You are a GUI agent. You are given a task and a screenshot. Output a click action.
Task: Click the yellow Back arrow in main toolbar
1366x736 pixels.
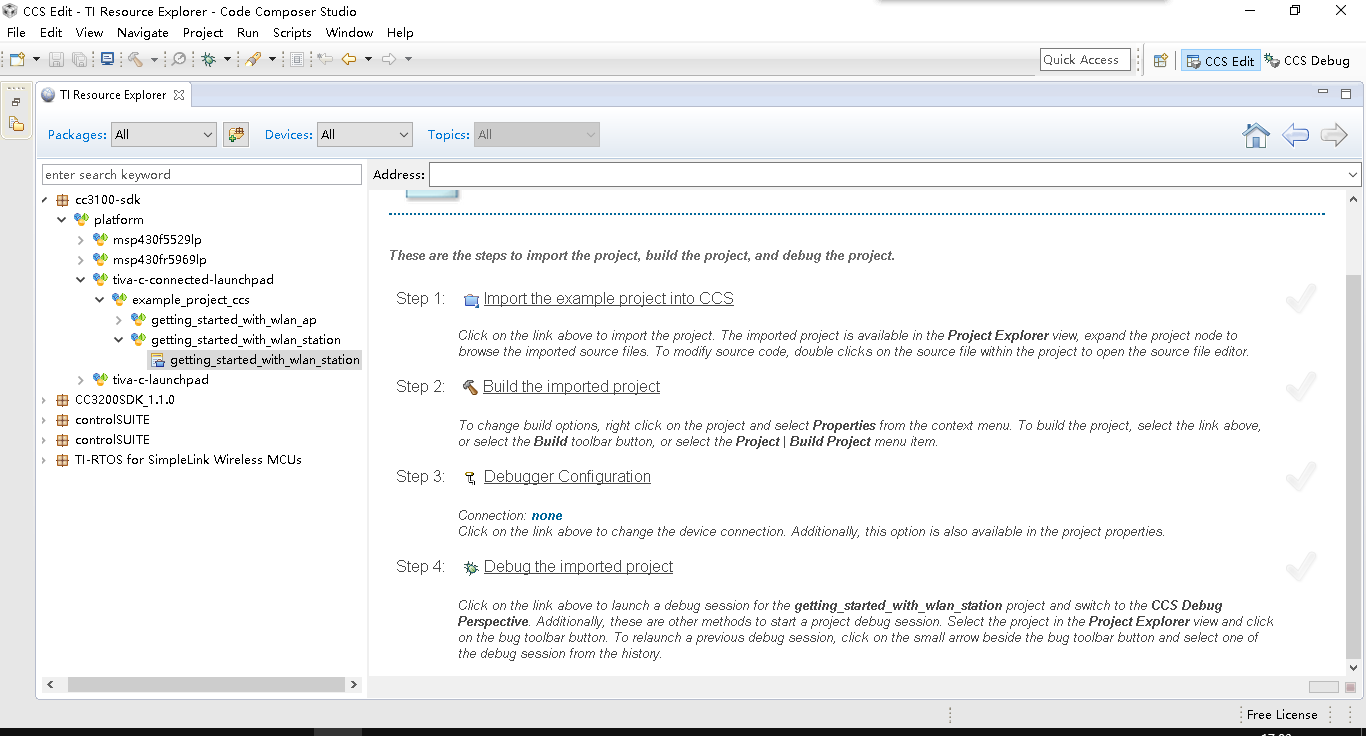tap(349, 60)
